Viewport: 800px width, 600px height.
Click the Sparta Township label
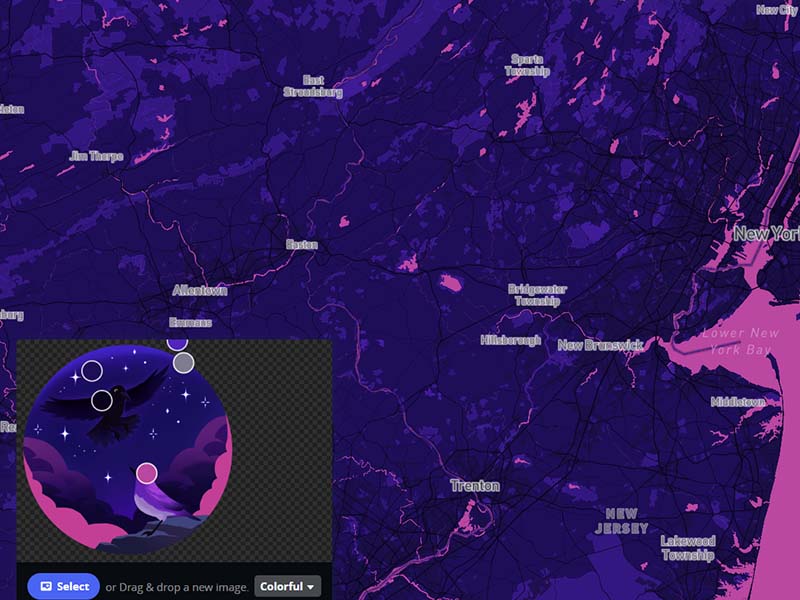(x=527, y=66)
